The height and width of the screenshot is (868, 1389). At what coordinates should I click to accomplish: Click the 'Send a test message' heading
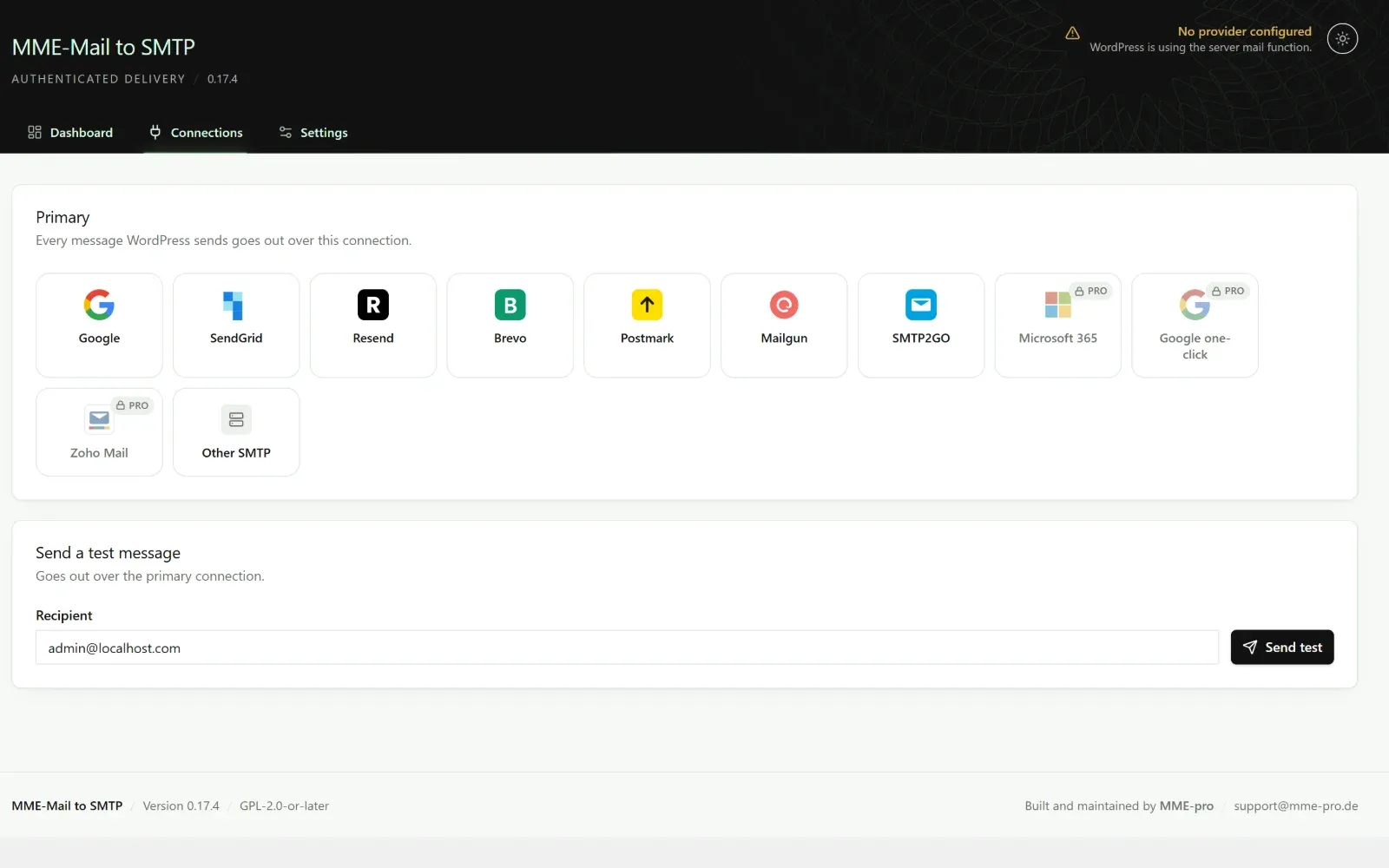(108, 553)
